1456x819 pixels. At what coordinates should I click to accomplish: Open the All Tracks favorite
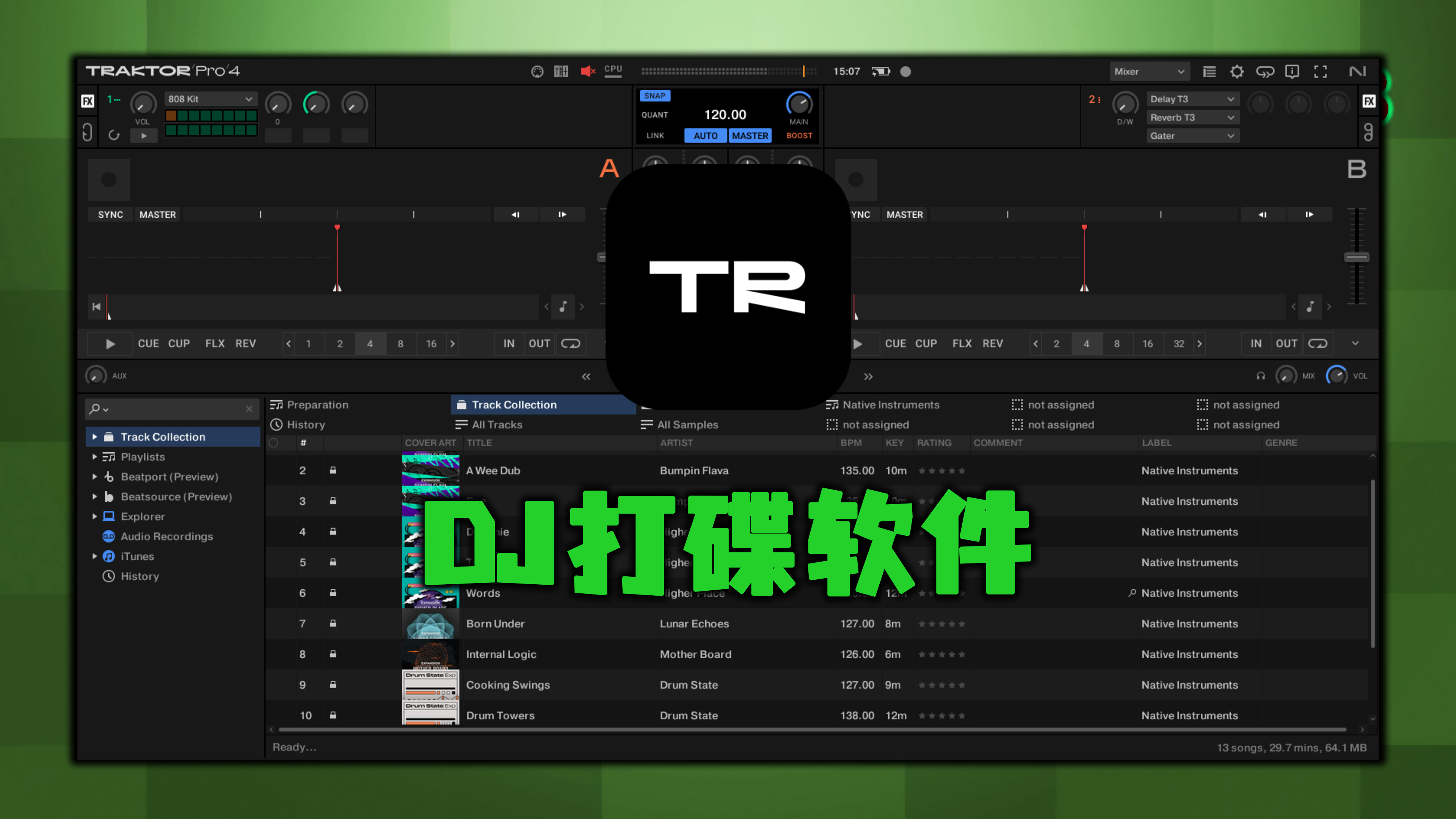[x=489, y=425]
